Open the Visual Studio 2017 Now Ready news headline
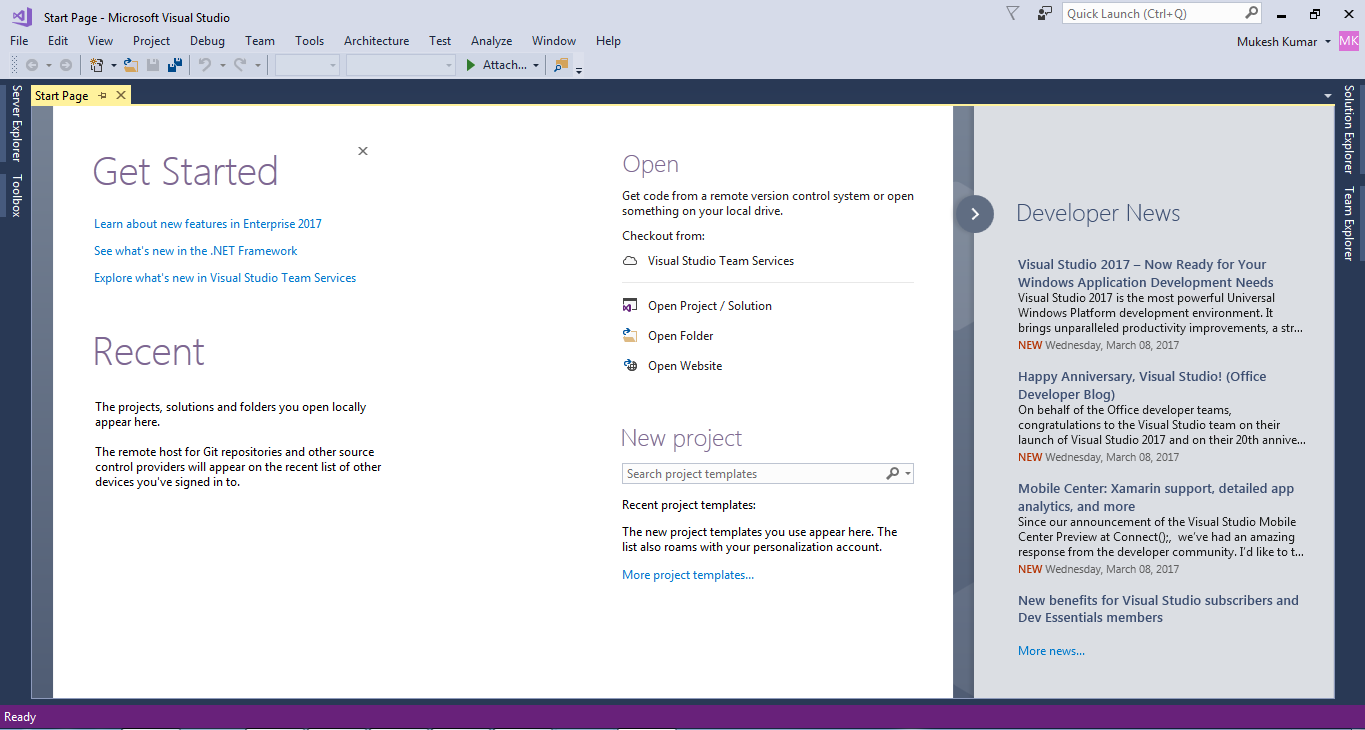The width and height of the screenshot is (1365, 730). [x=1146, y=274]
